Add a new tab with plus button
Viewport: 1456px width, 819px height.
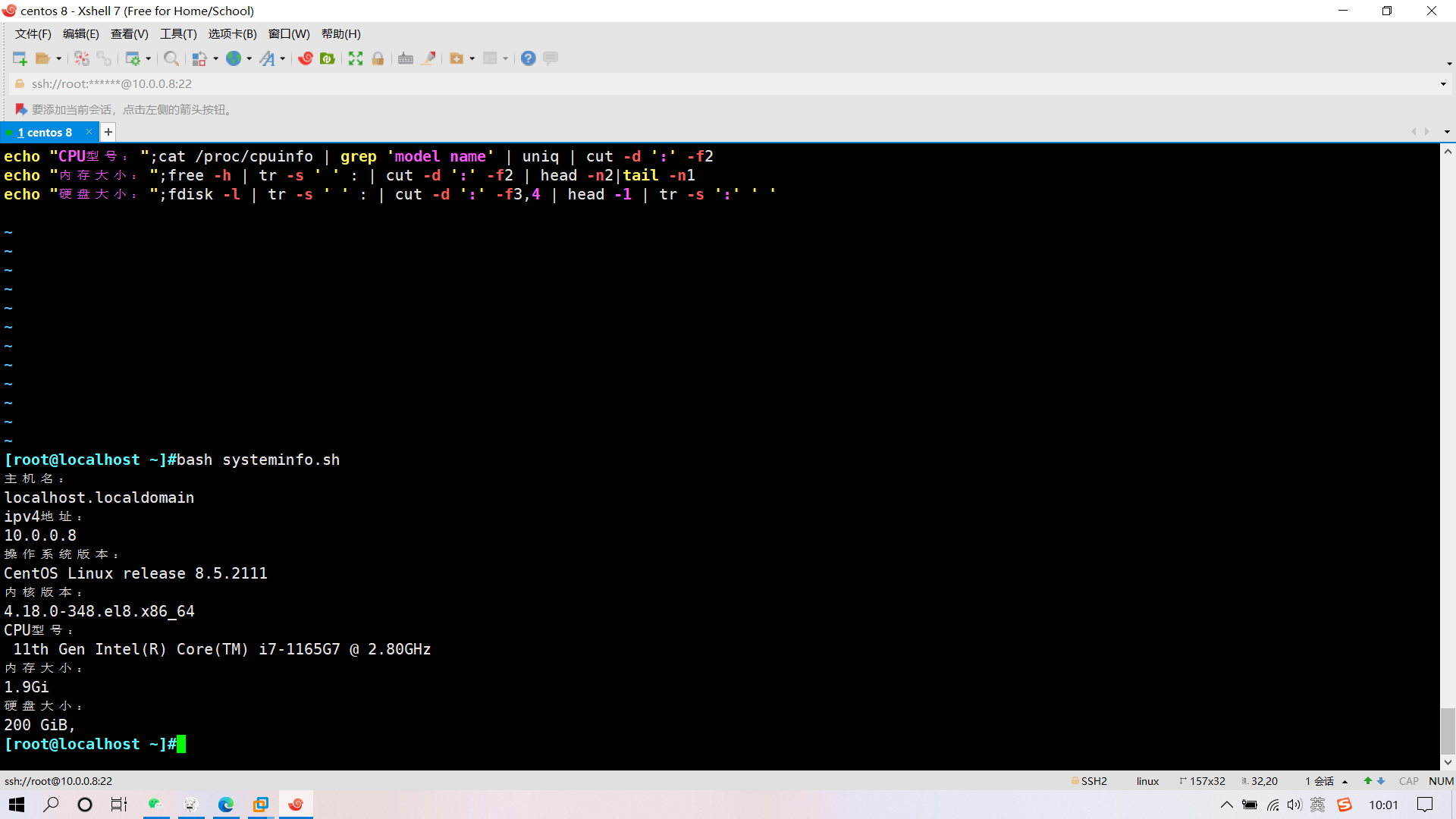tap(108, 132)
